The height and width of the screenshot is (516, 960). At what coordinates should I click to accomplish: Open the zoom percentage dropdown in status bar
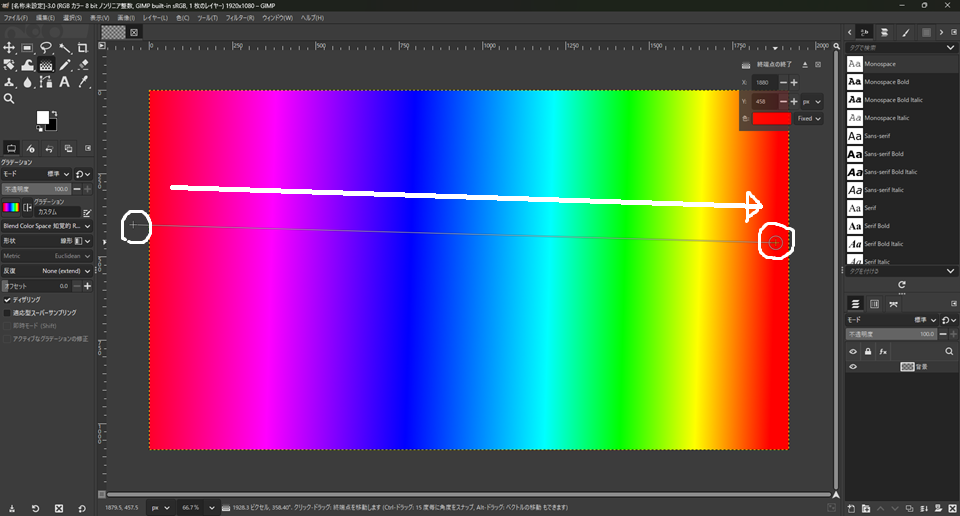(x=193, y=507)
